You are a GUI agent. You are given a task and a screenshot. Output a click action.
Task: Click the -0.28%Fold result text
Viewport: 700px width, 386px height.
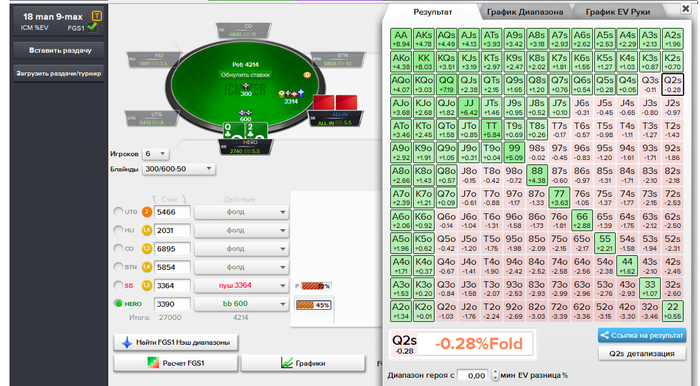point(478,344)
